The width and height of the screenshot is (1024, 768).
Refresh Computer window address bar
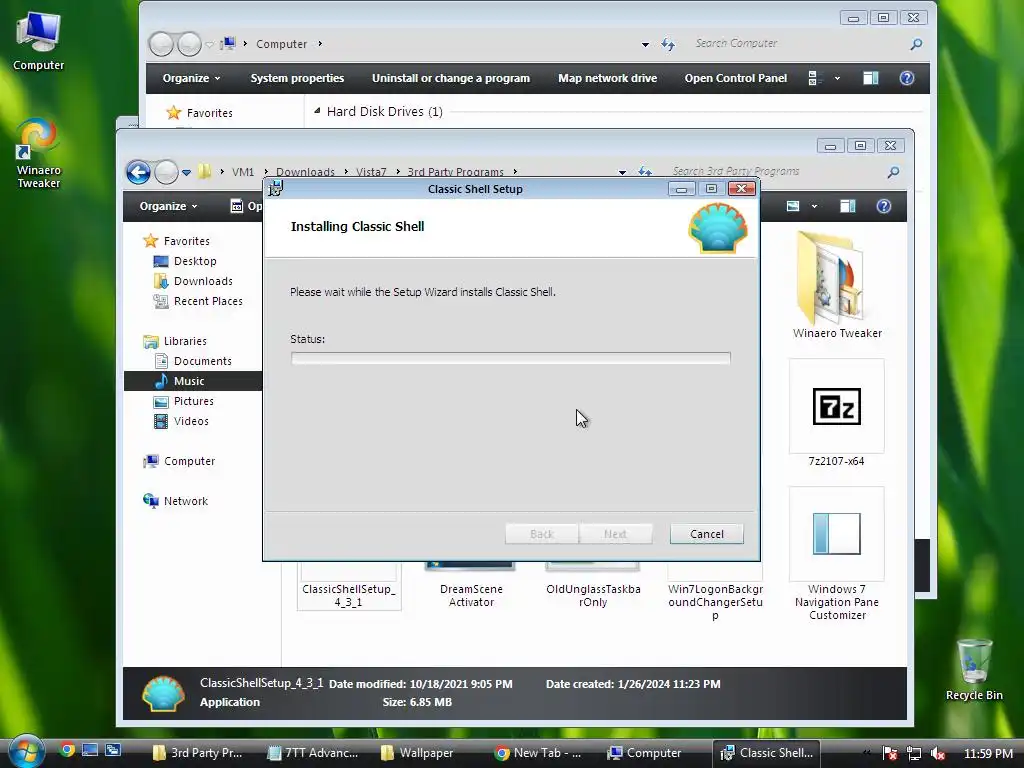tap(667, 44)
